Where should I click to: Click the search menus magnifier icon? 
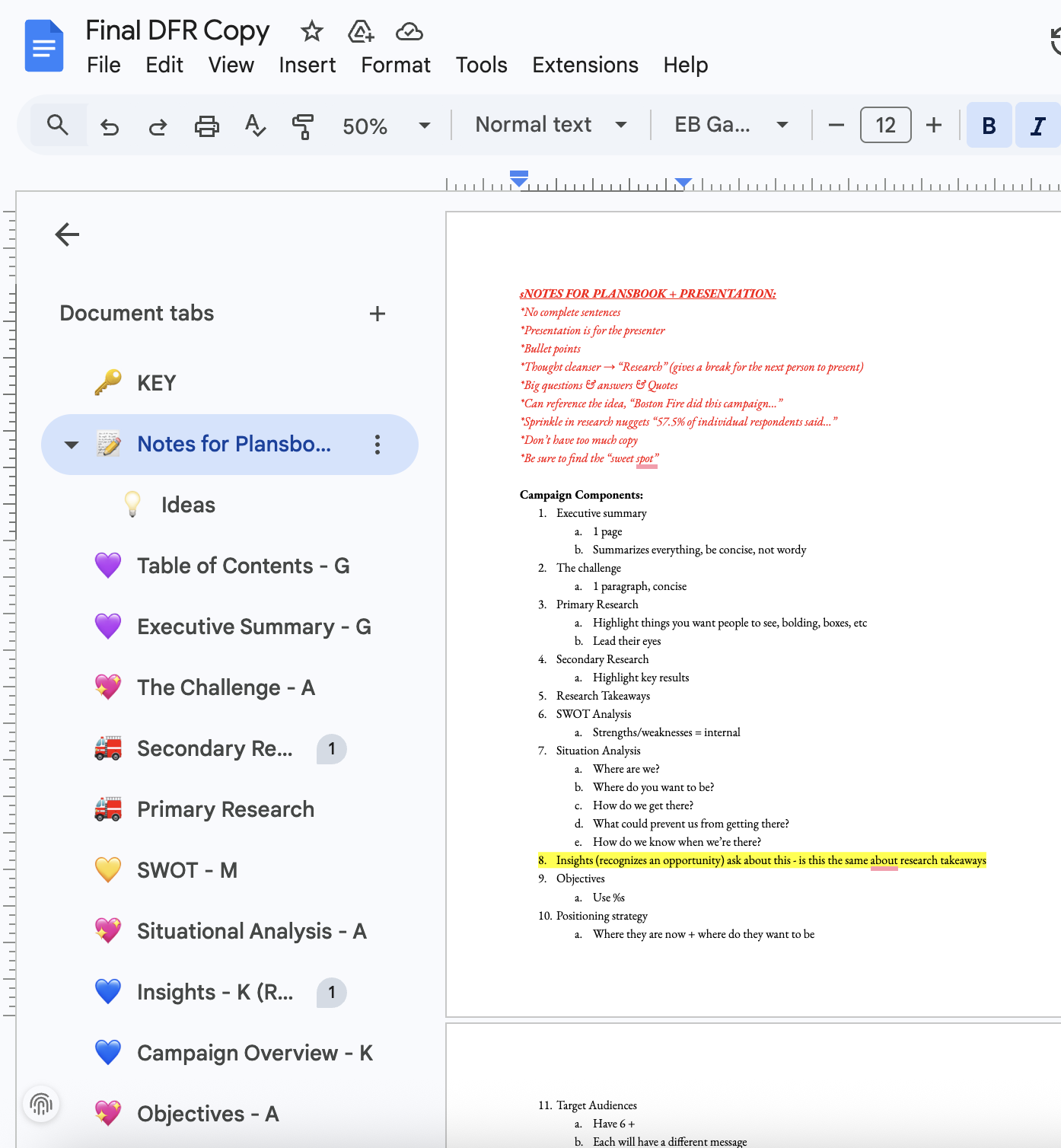58,125
